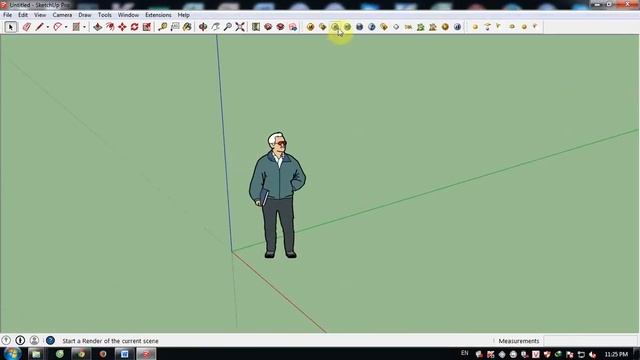The width and height of the screenshot is (640, 360).
Task: Click the V-Ray help question-mark icon
Action: point(371,27)
